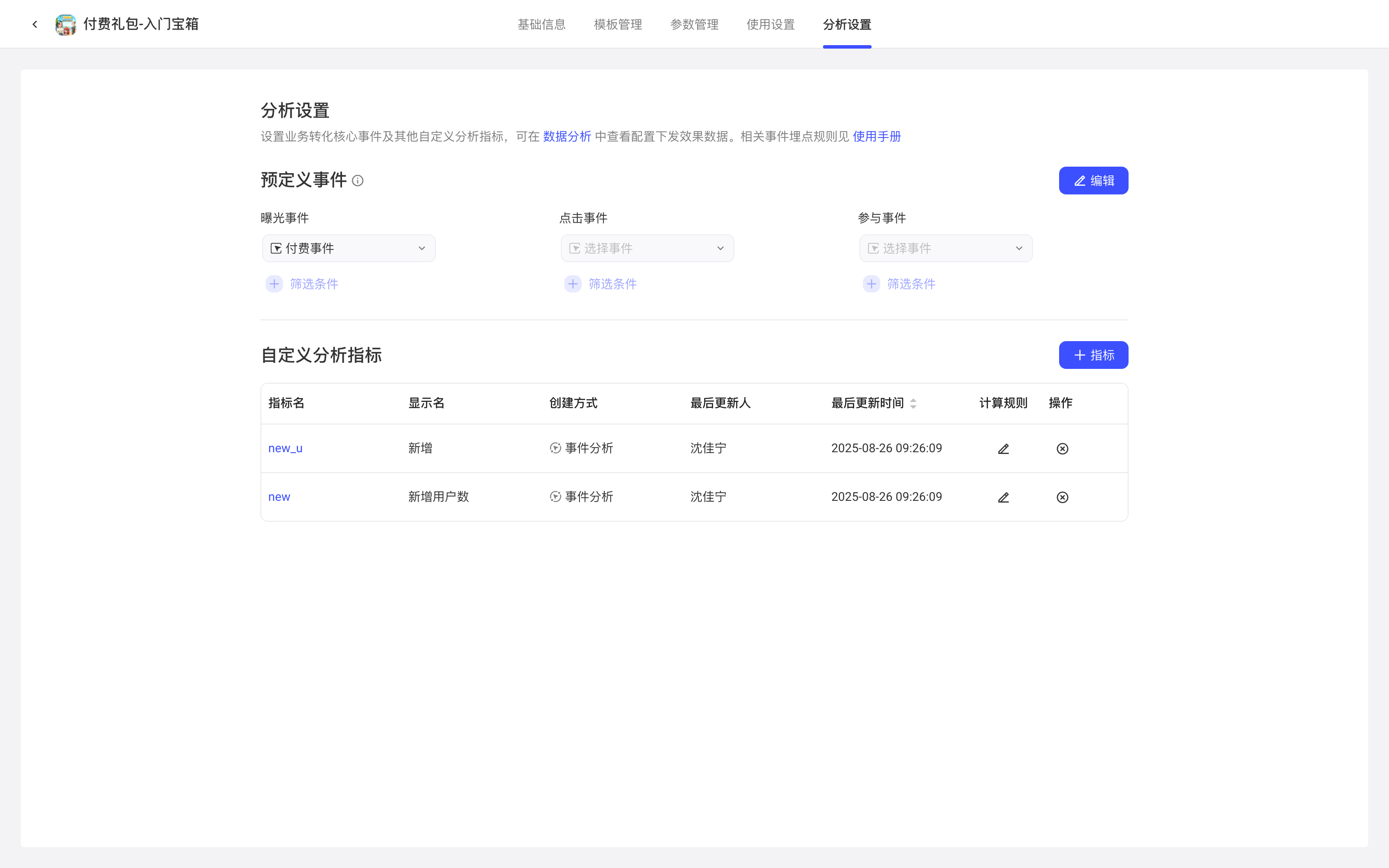Click the 新增用户数 display name cell
The image size is (1389, 868).
click(438, 496)
